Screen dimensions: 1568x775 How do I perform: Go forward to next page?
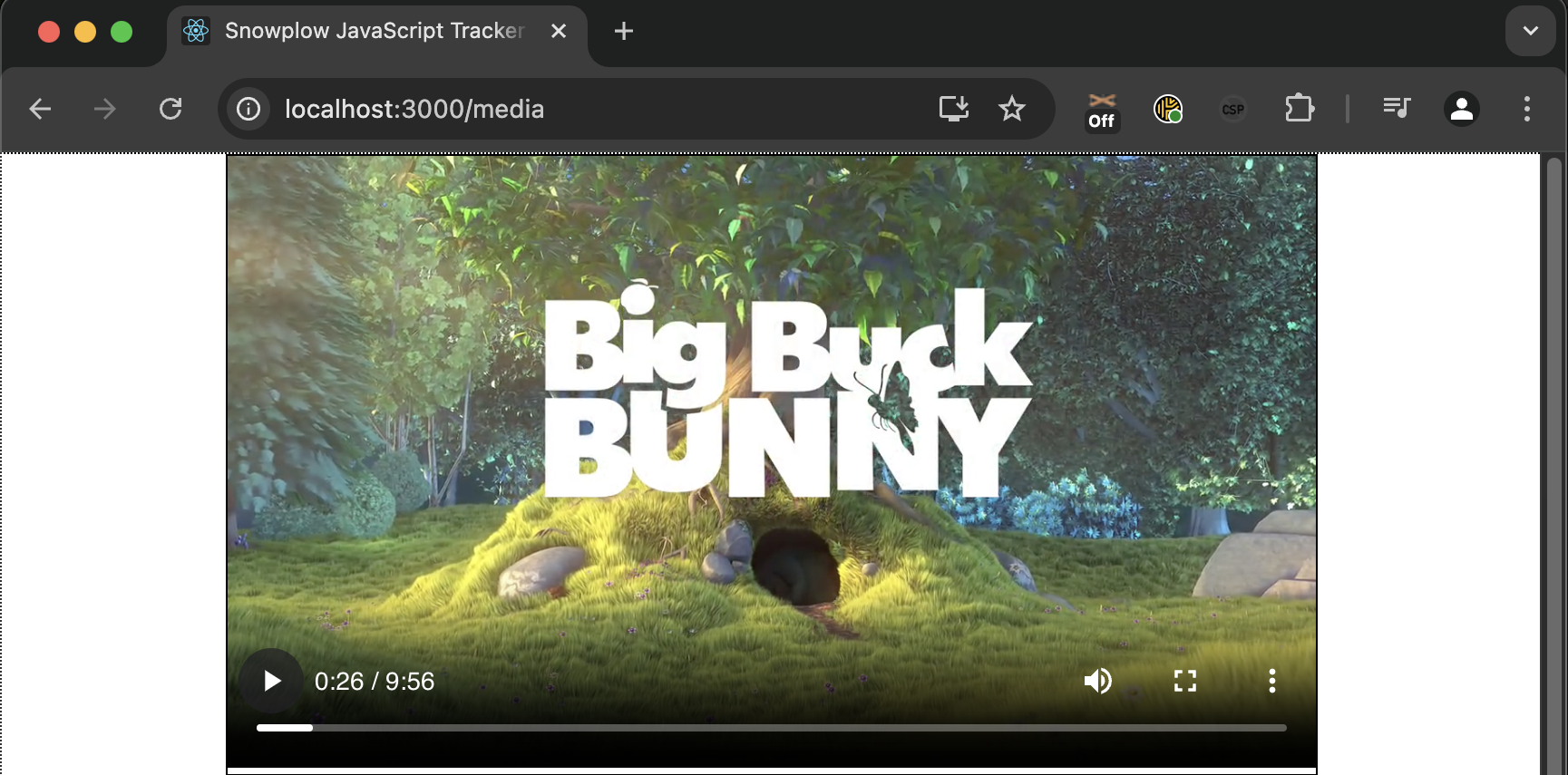point(105,109)
